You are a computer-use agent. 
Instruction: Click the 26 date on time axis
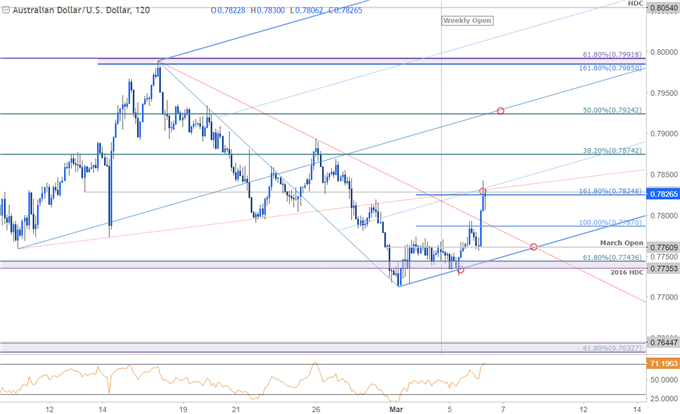(316, 409)
